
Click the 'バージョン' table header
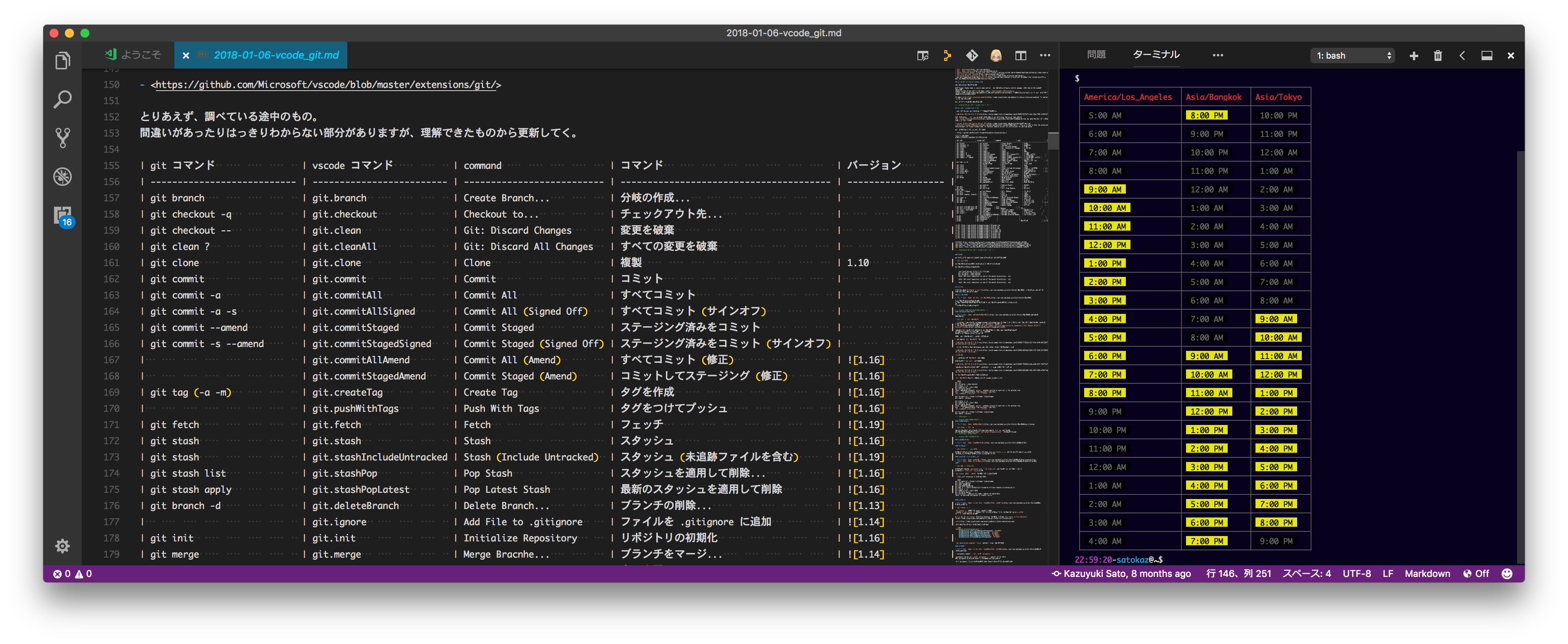pos(874,165)
